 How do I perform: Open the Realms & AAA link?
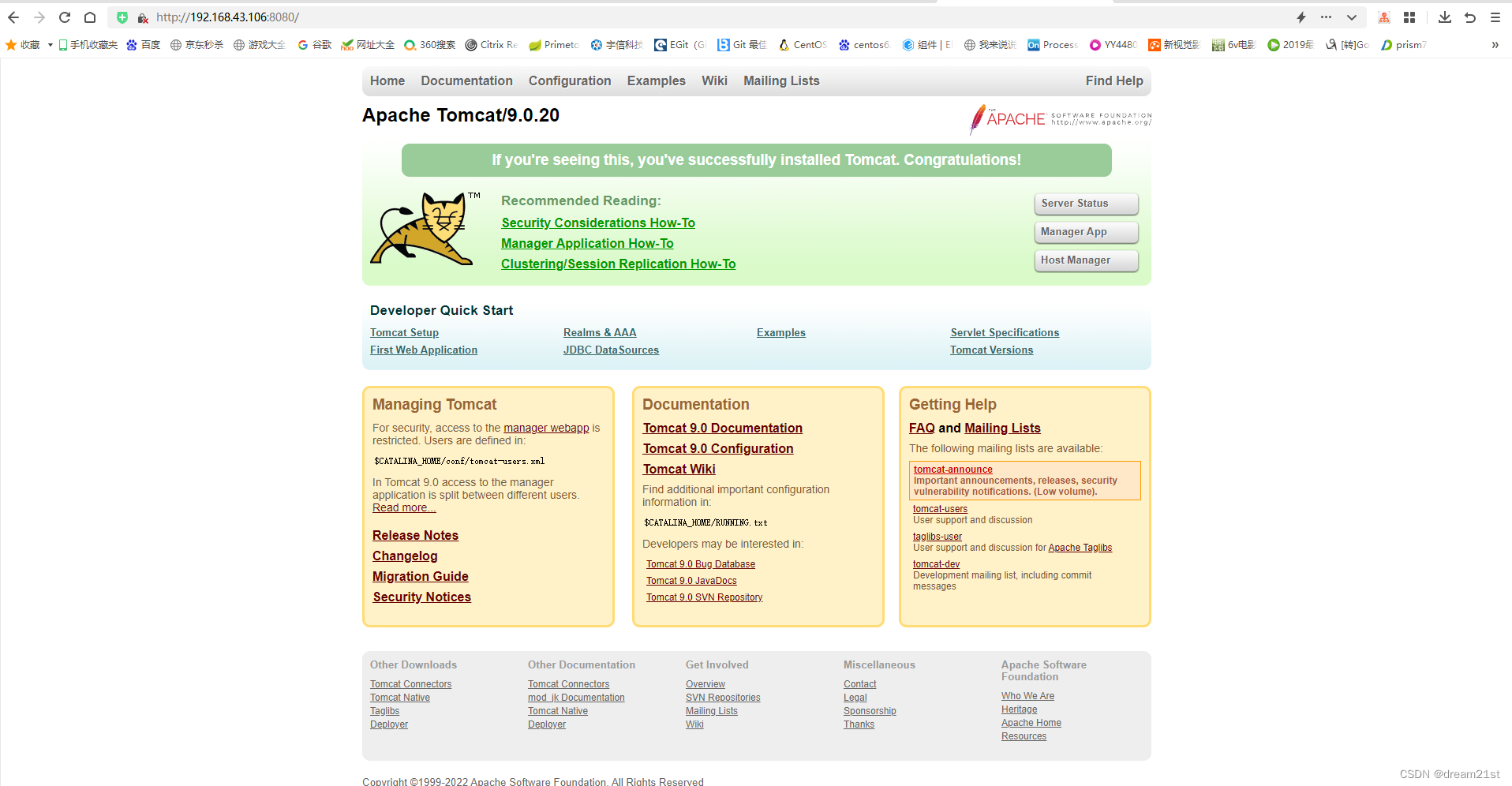600,332
